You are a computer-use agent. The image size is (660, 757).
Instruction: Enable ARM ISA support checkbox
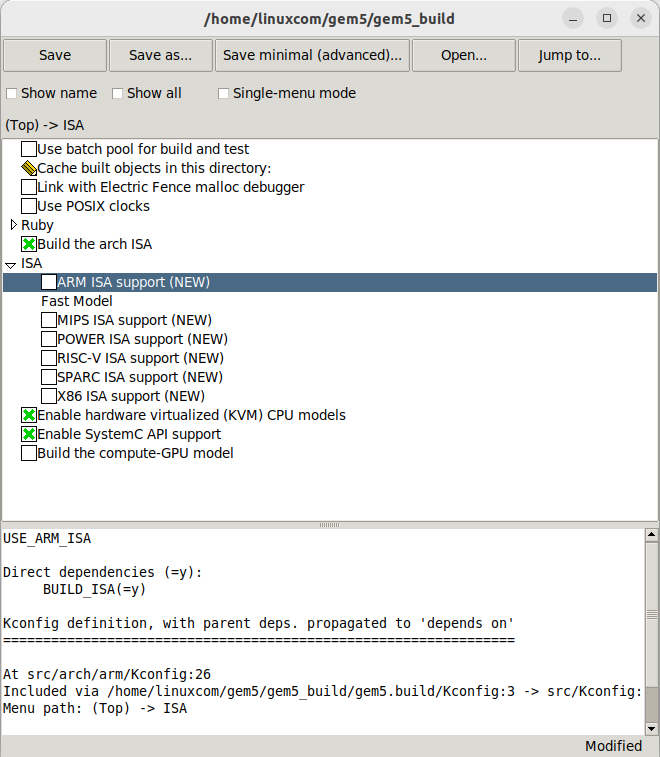[49, 282]
